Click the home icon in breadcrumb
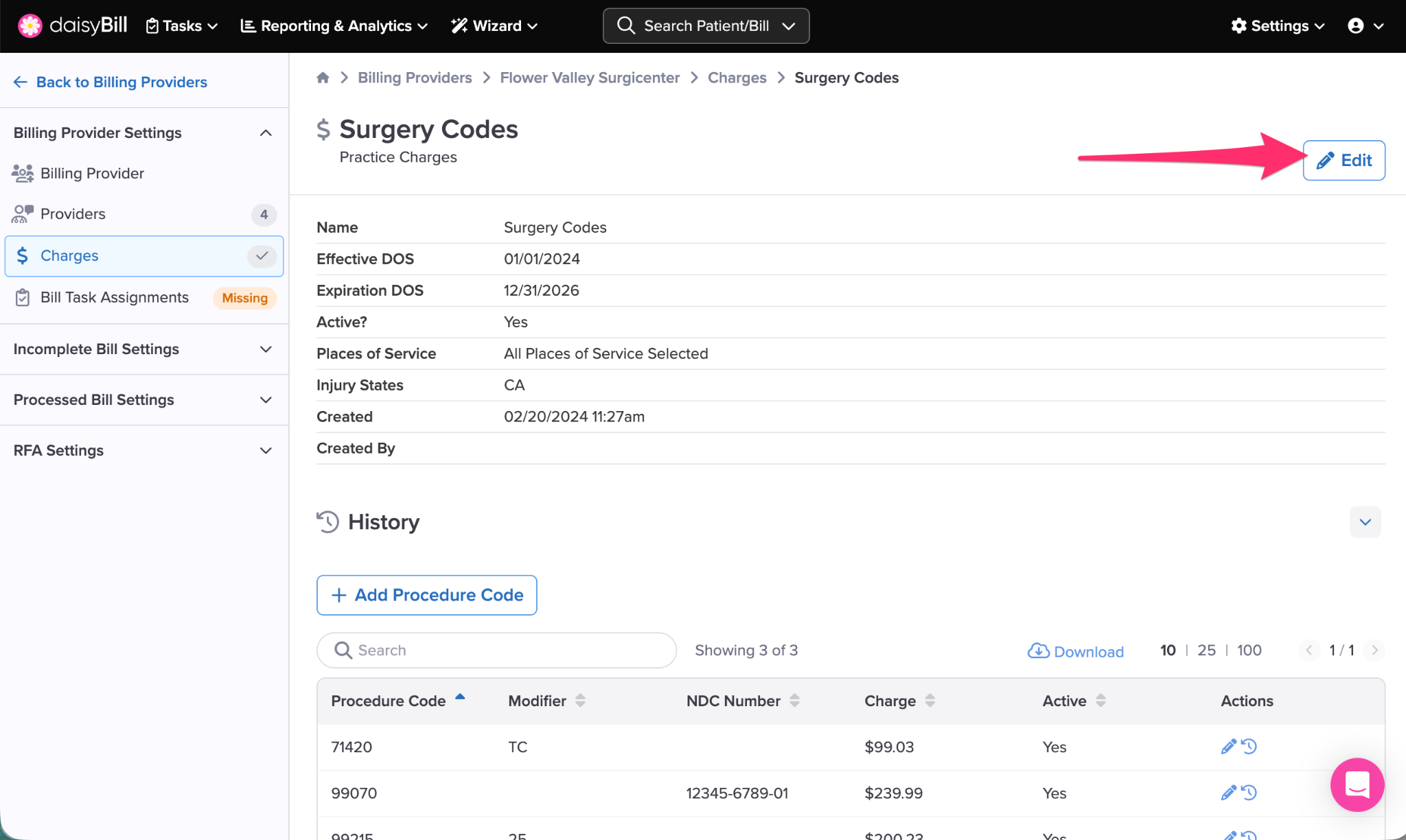 click(x=323, y=78)
